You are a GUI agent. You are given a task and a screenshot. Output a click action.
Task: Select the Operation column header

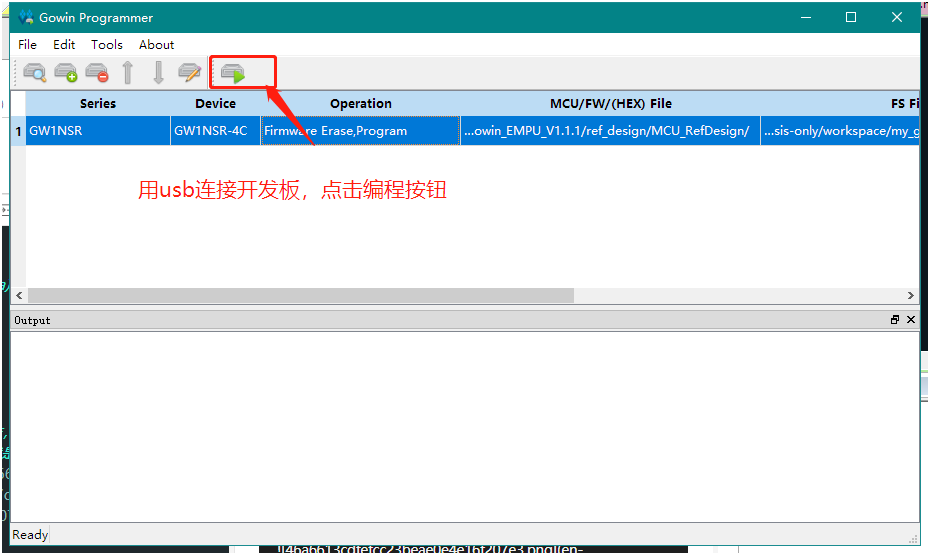click(361, 103)
